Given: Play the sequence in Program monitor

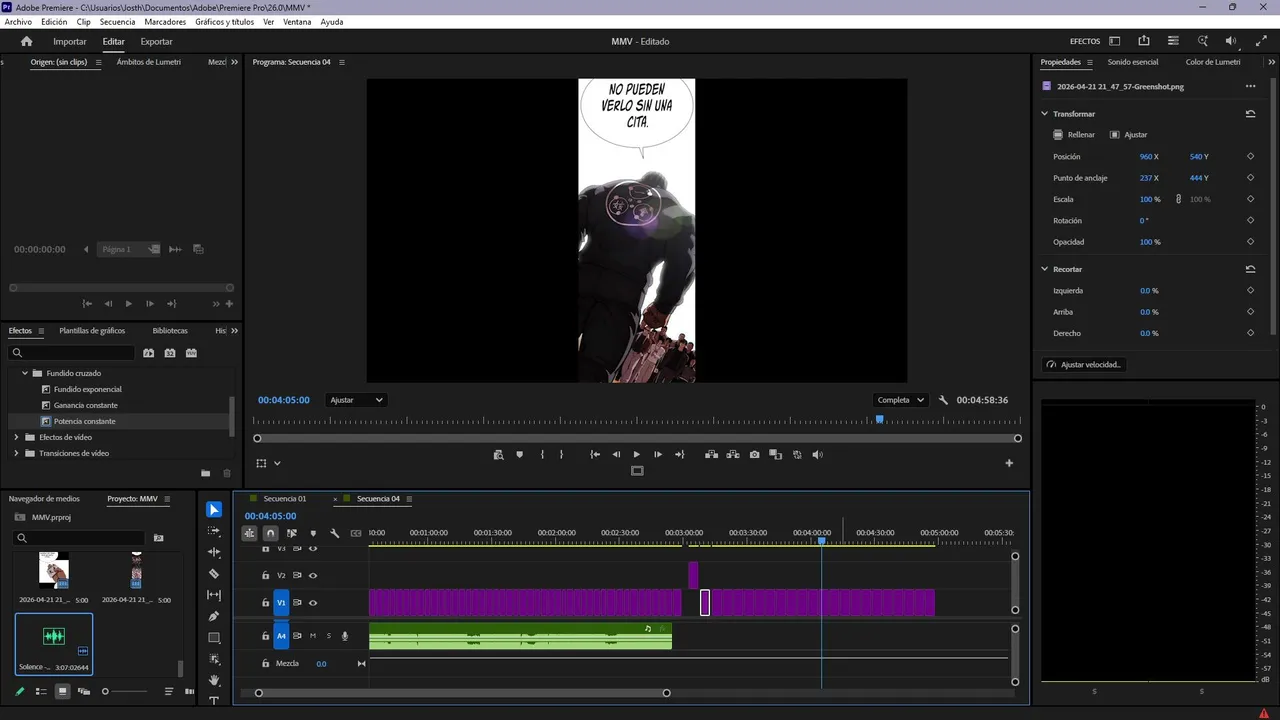Looking at the screenshot, I should pyautogui.click(x=637, y=454).
